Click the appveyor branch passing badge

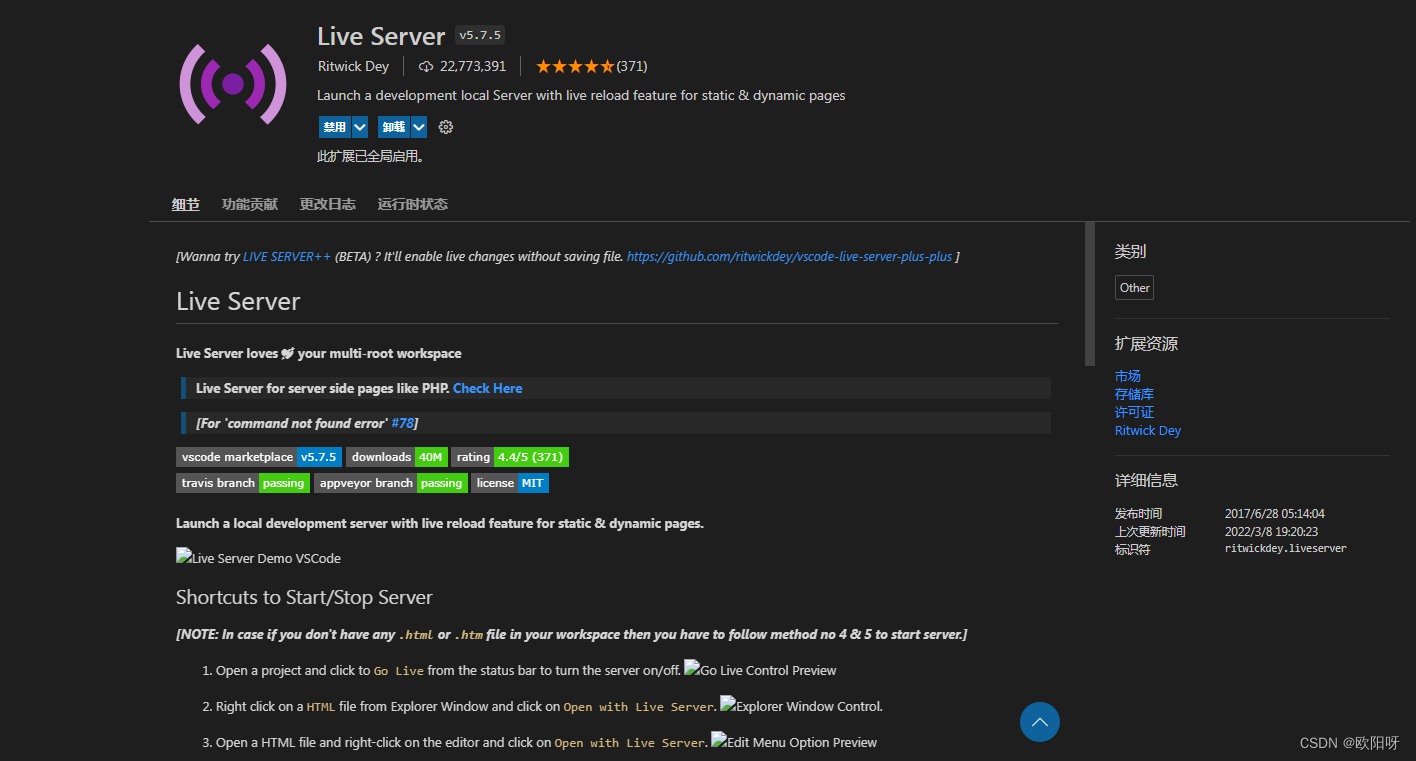tap(391, 483)
